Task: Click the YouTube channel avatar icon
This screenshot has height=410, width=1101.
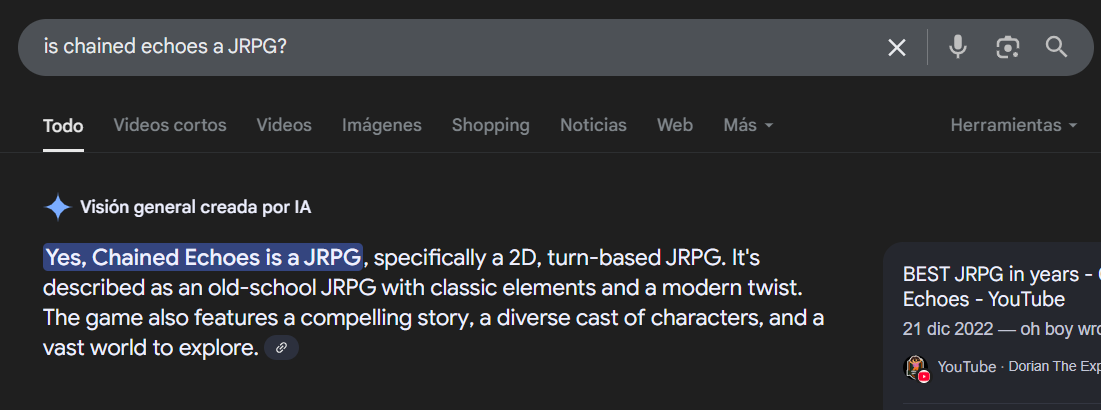Action: tap(916, 367)
